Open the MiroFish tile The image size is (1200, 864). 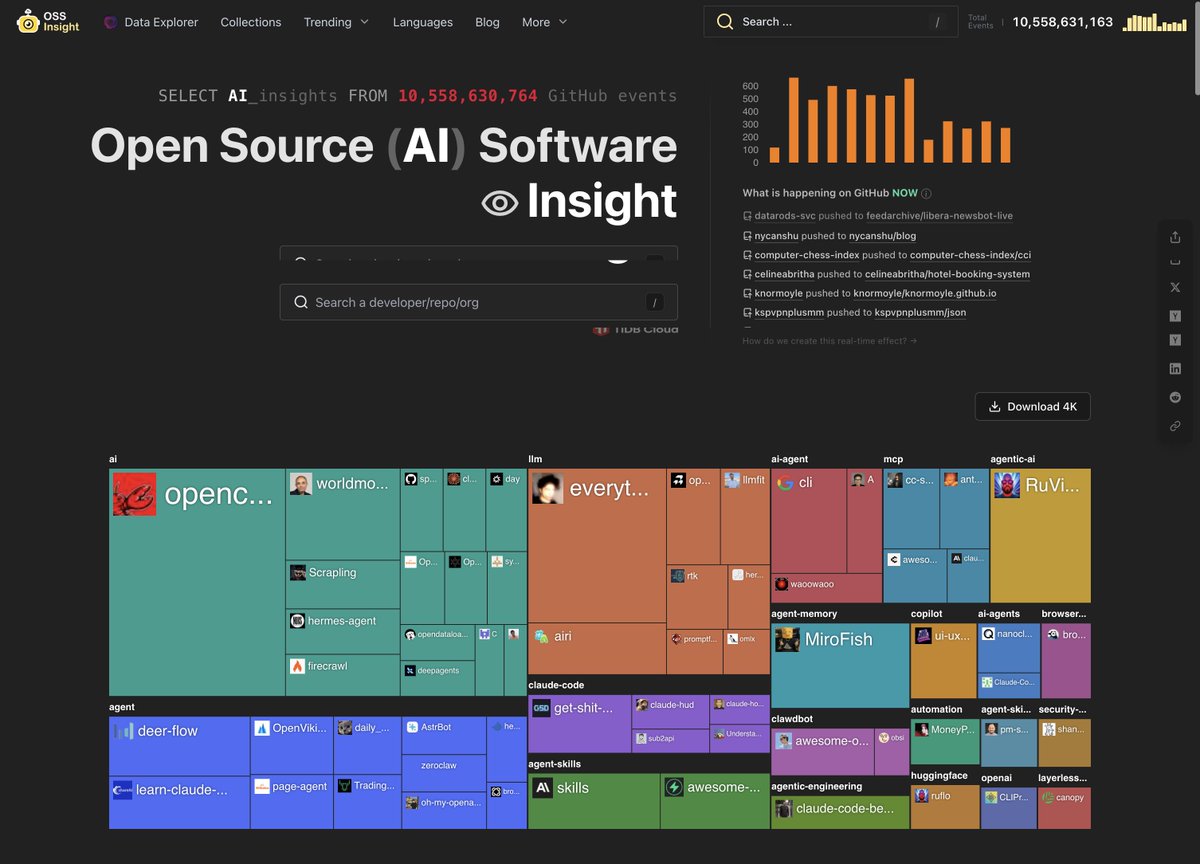[839, 665]
